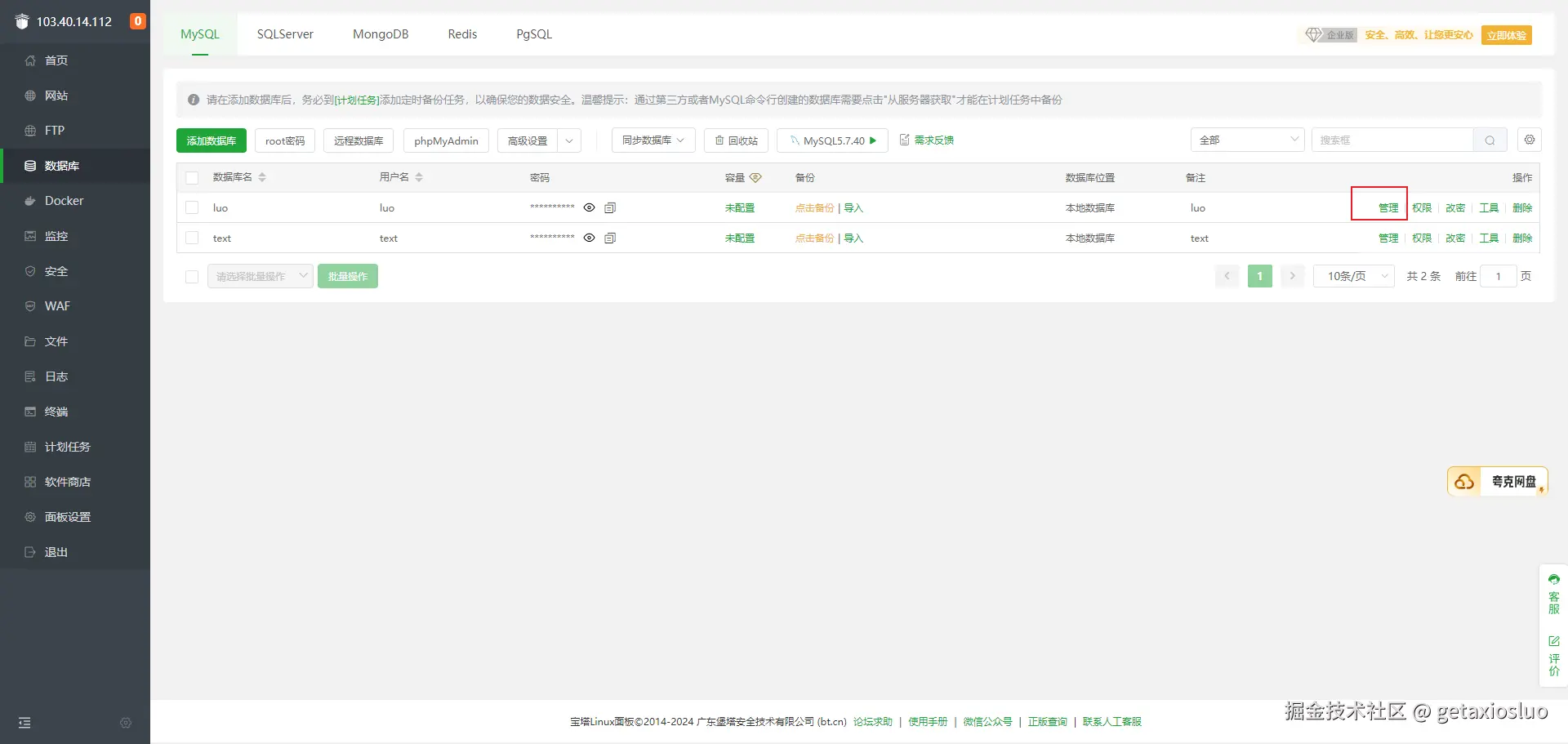Click the root密码 button
Viewport: 1568px width, 744px height.
click(285, 140)
